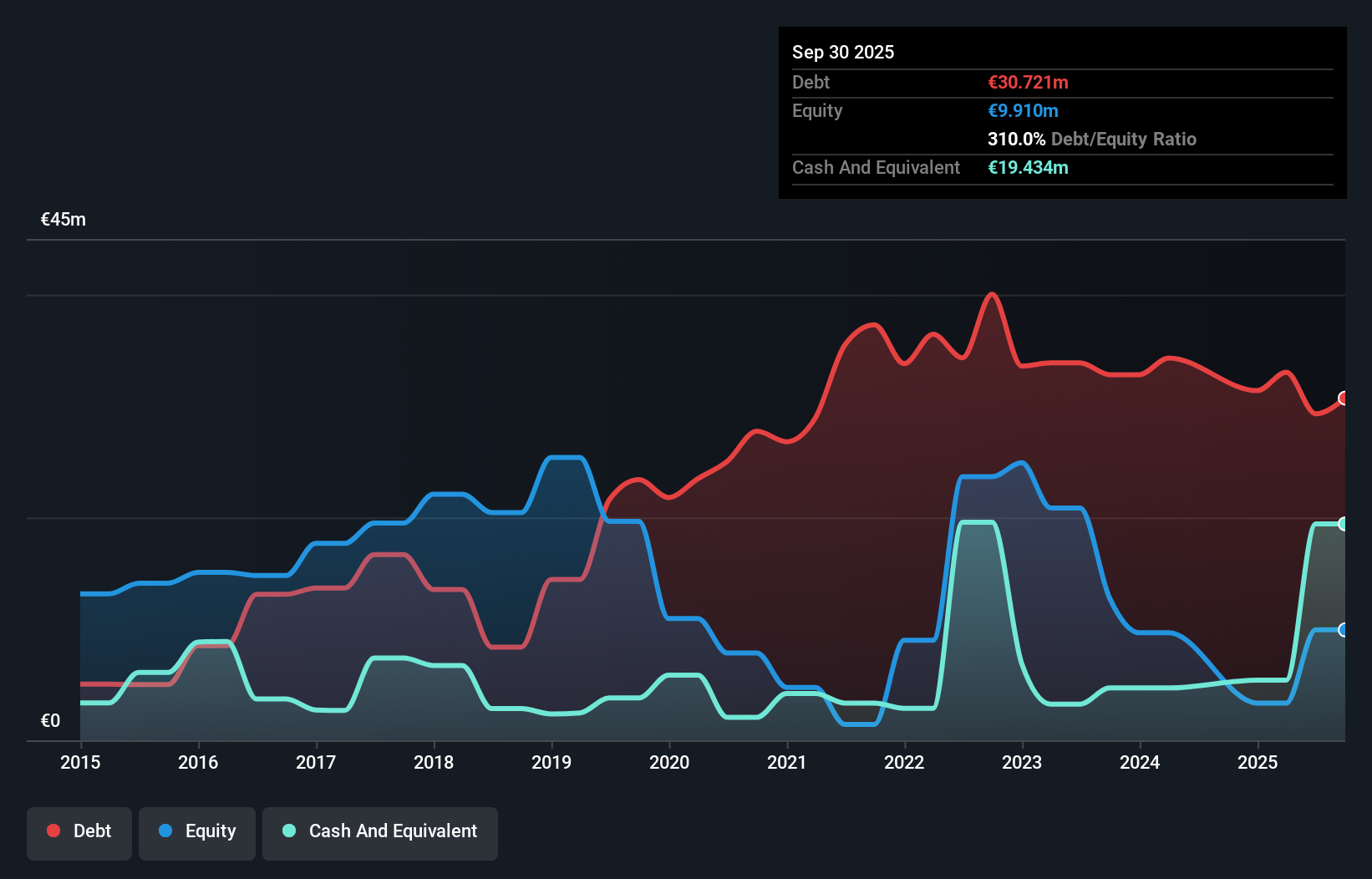Click the teal Cash And Equivalent legend dot
Screen dimensions: 1372x879
pyautogui.click(x=289, y=831)
